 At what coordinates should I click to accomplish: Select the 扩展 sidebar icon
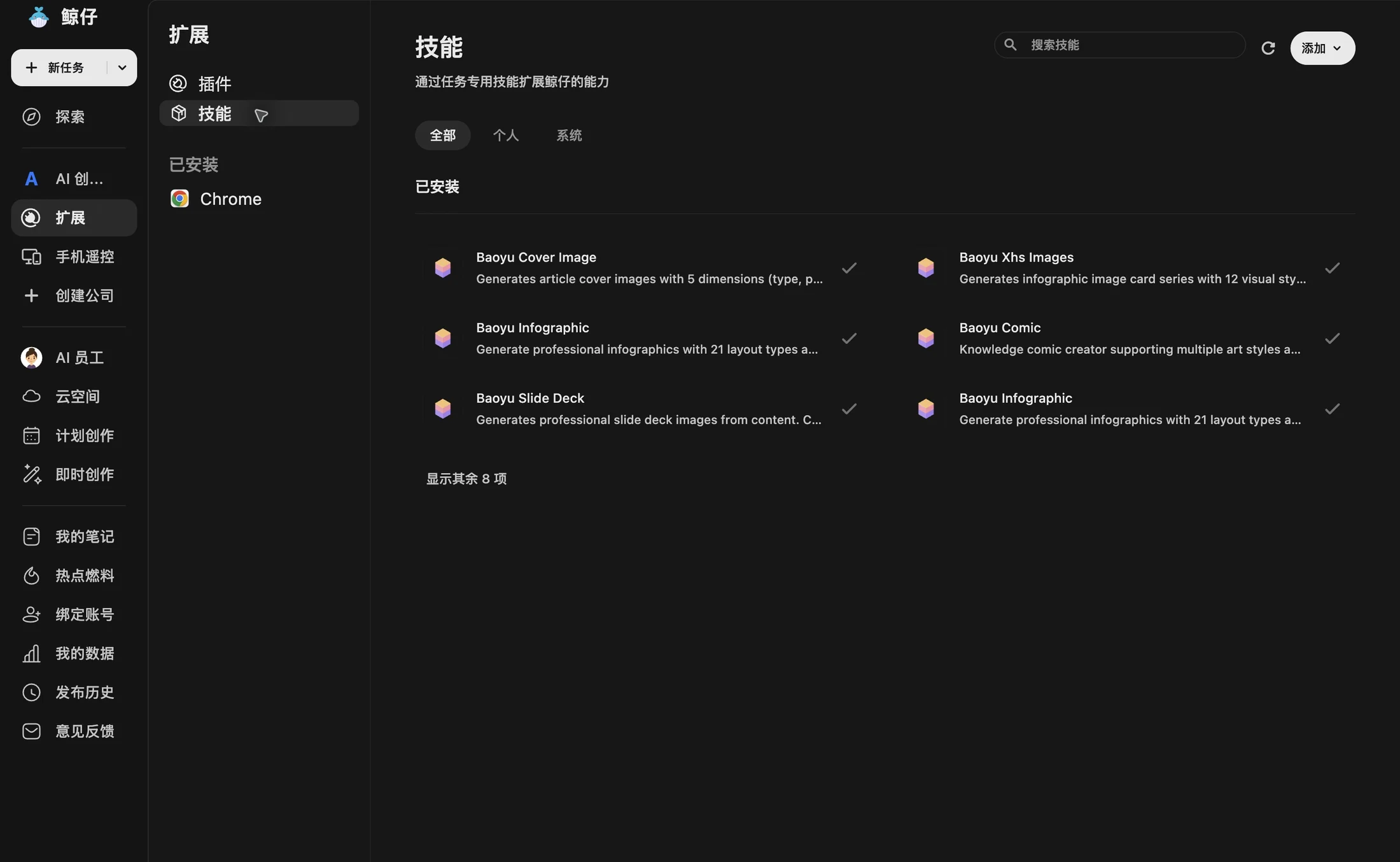[x=31, y=218]
